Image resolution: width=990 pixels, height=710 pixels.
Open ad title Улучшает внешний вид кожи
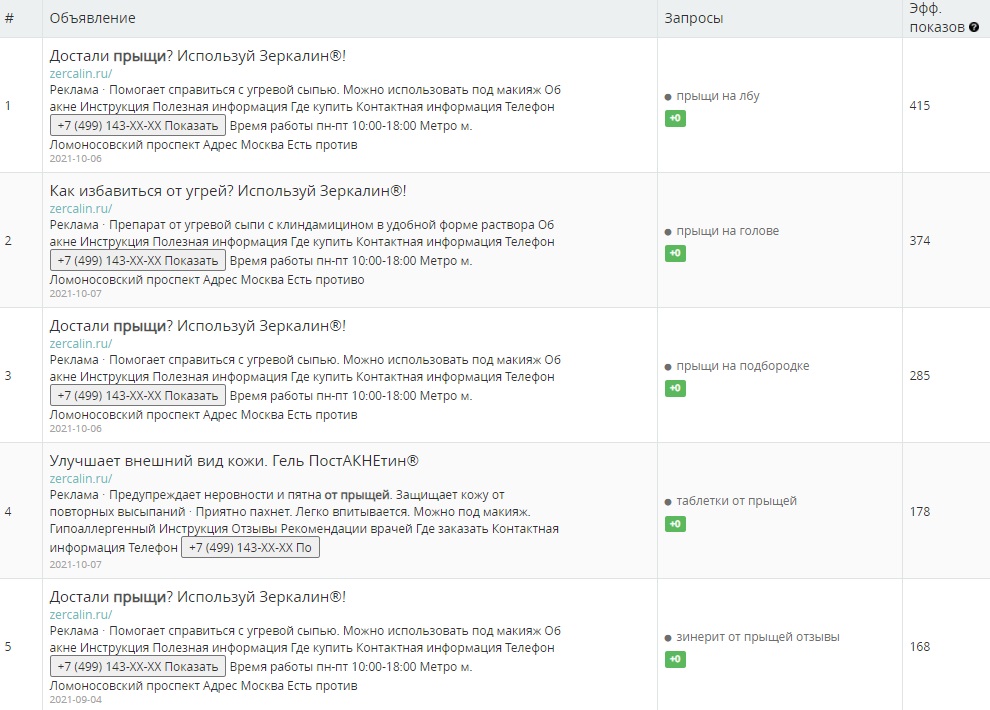point(234,461)
